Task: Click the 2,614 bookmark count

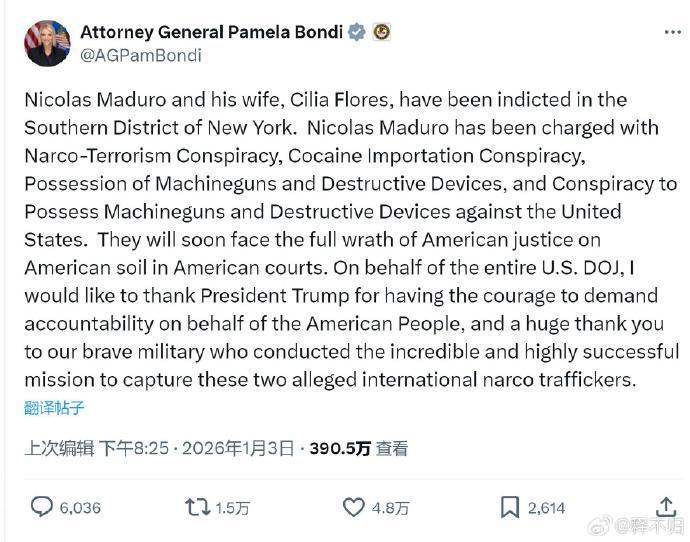Action: pos(546,508)
